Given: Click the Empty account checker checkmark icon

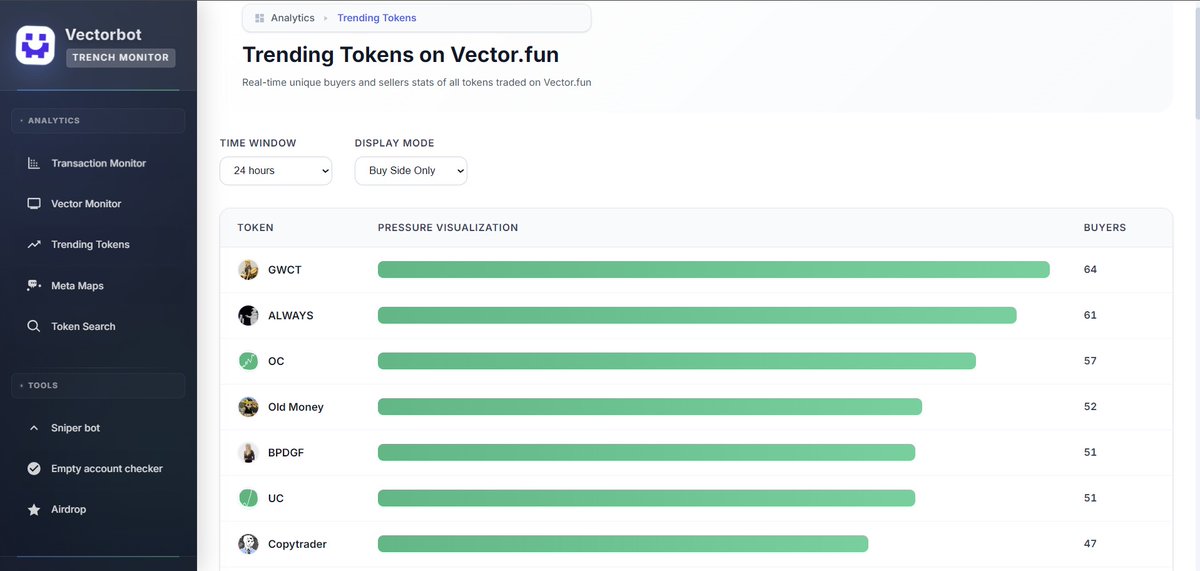Looking at the screenshot, I should (x=33, y=469).
